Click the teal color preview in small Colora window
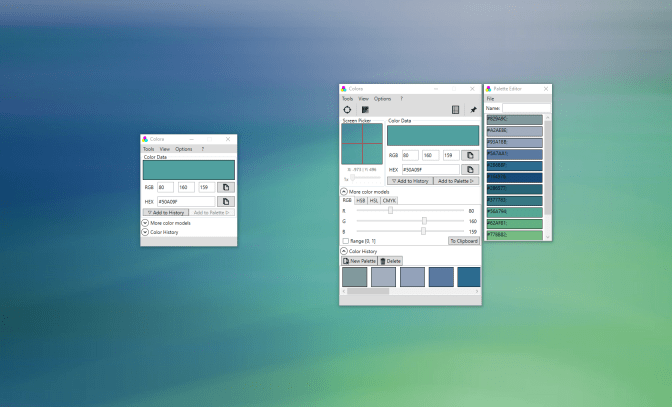672x407 pixels. [189, 170]
